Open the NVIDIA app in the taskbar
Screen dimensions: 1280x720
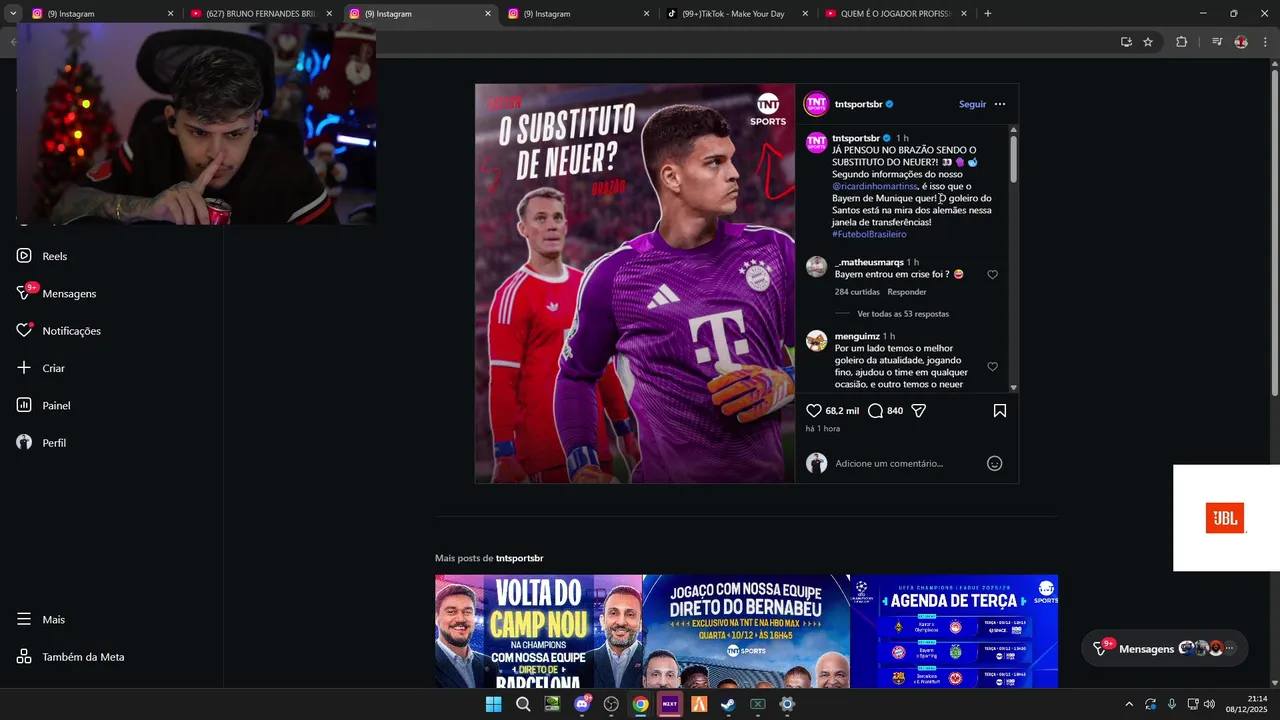[x=552, y=704]
